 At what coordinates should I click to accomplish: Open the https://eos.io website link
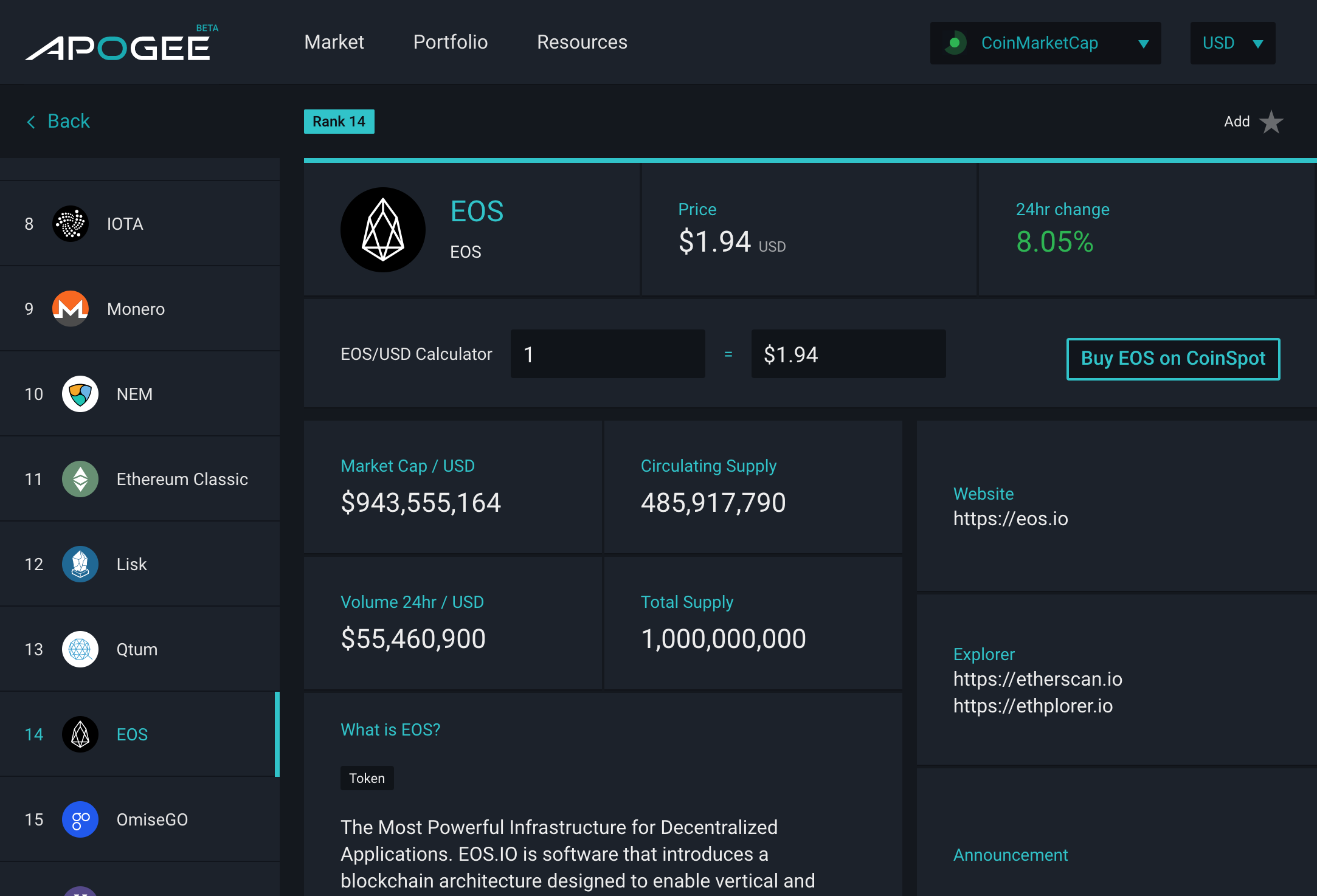click(1011, 519)
